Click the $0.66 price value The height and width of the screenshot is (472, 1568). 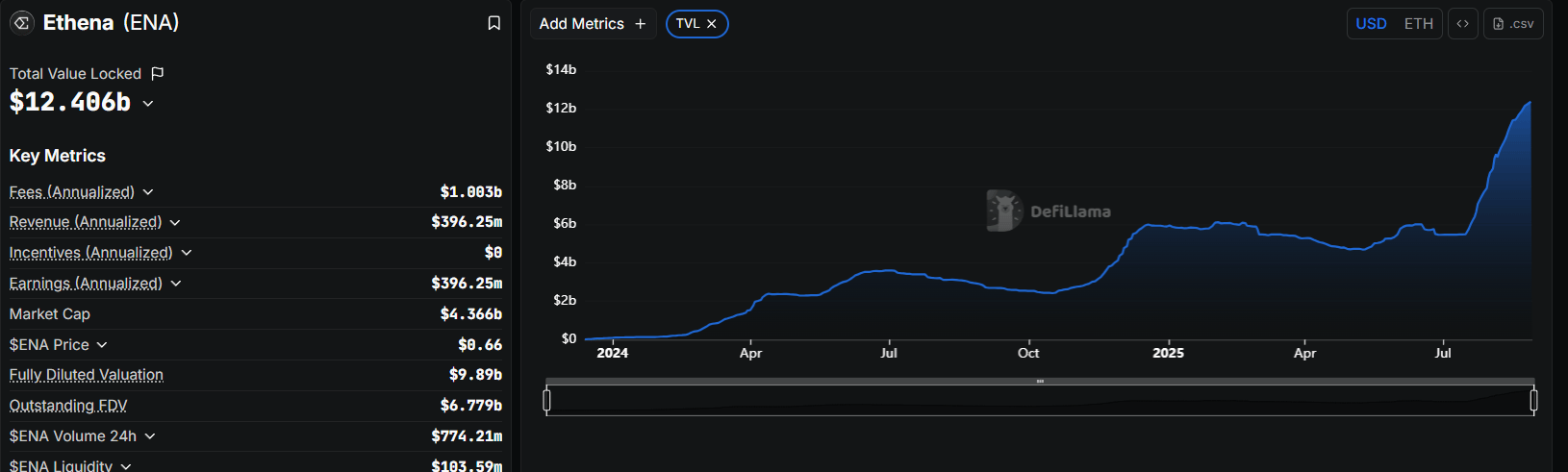pos(480,345)
